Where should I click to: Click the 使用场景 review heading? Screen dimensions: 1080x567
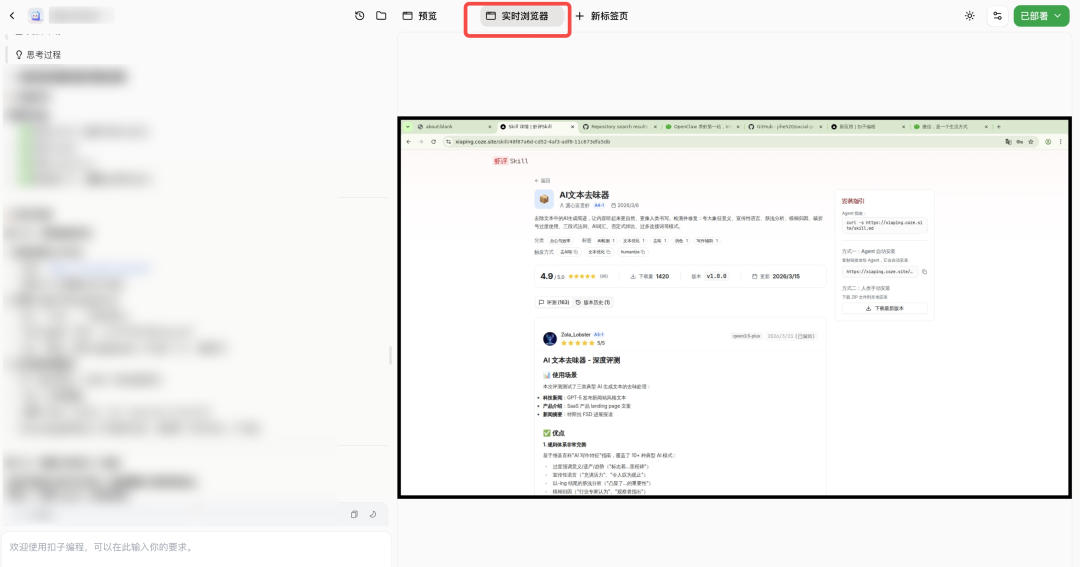pos(560,375)
